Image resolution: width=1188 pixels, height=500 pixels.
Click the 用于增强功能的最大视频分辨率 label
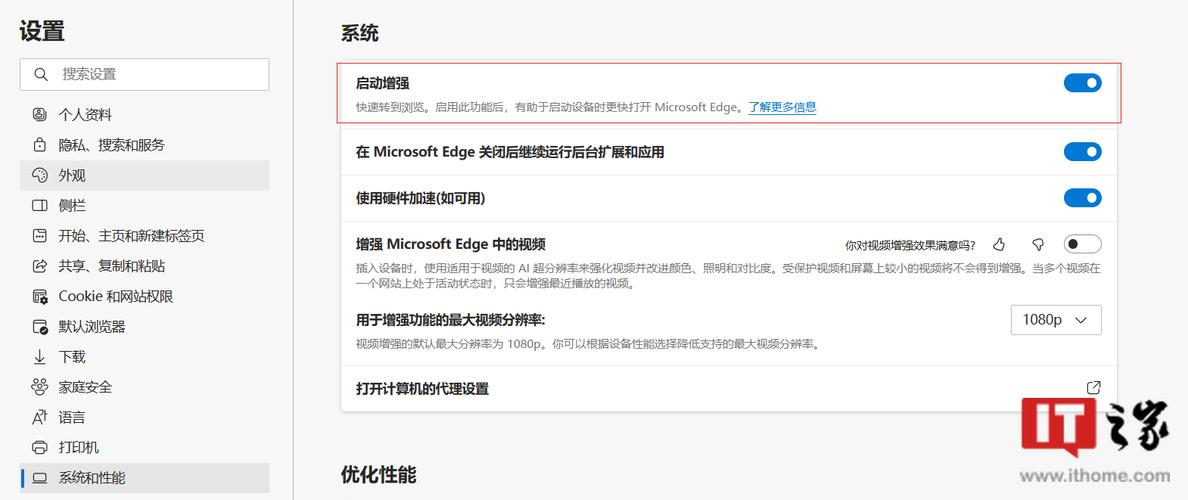(452, 319)
